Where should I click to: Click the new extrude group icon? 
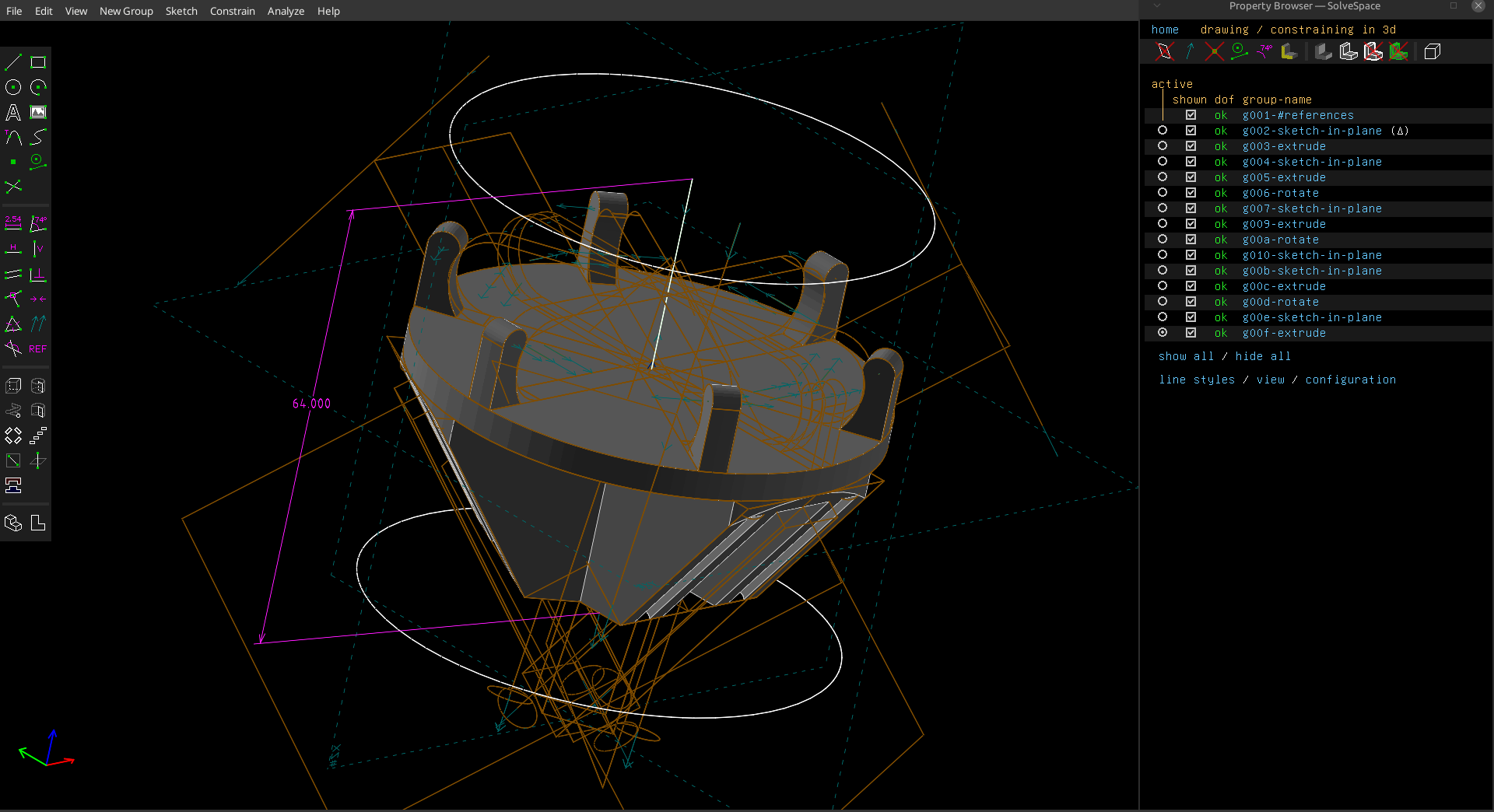pos(13,386)
